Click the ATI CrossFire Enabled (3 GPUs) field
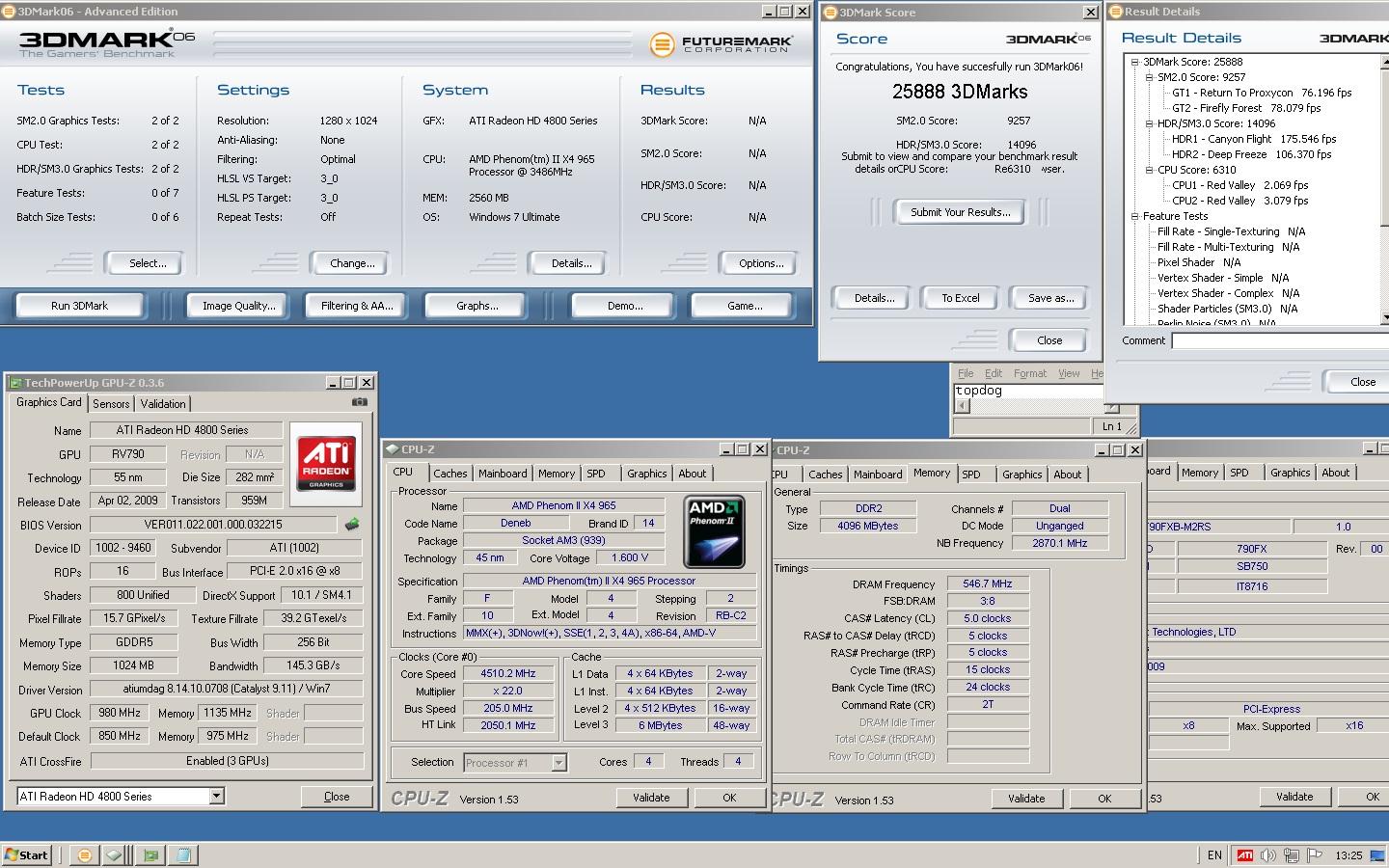Image resolution: width=1389 pixels, height=868 pixels. point(227,761)
